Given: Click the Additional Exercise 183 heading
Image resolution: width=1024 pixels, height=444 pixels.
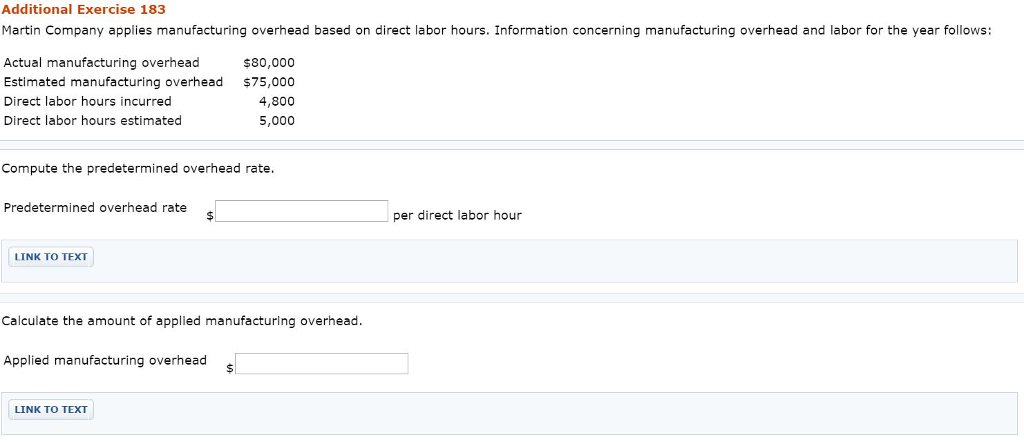Looking at the screenshot, I should [x=84, y=10].
